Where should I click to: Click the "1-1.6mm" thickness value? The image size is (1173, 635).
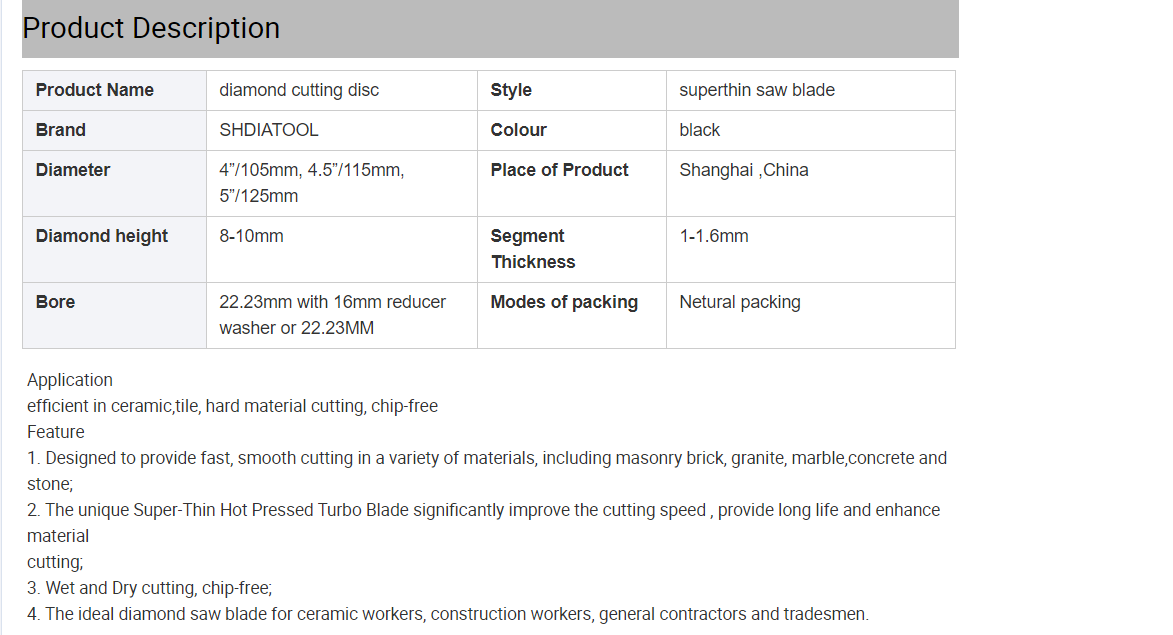click(714, 236)
